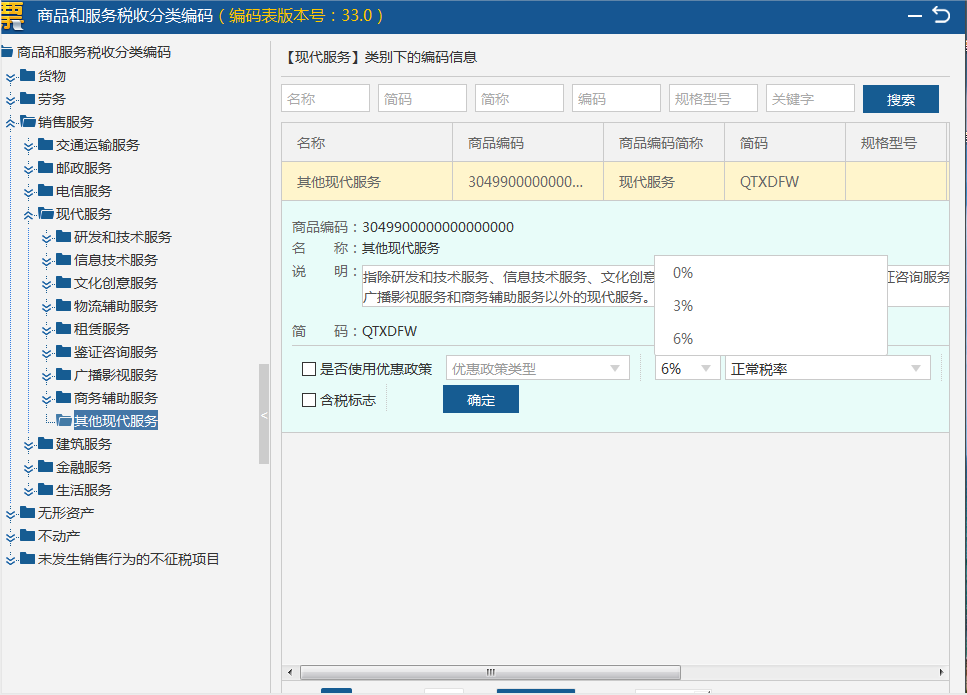Choose 3% from the tax rate list
Image resolution: width=967 pixels, height=695 pixels.
[683, 306]
